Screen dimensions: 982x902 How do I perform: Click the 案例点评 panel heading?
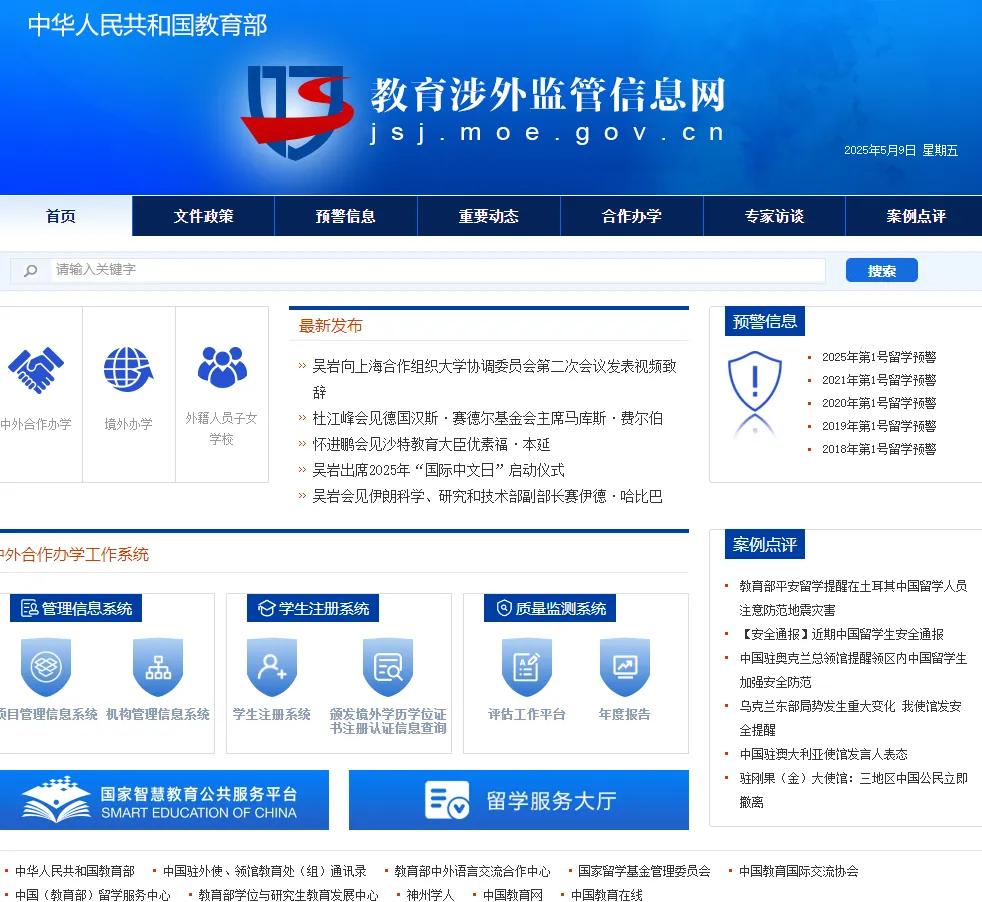point(765,544)
